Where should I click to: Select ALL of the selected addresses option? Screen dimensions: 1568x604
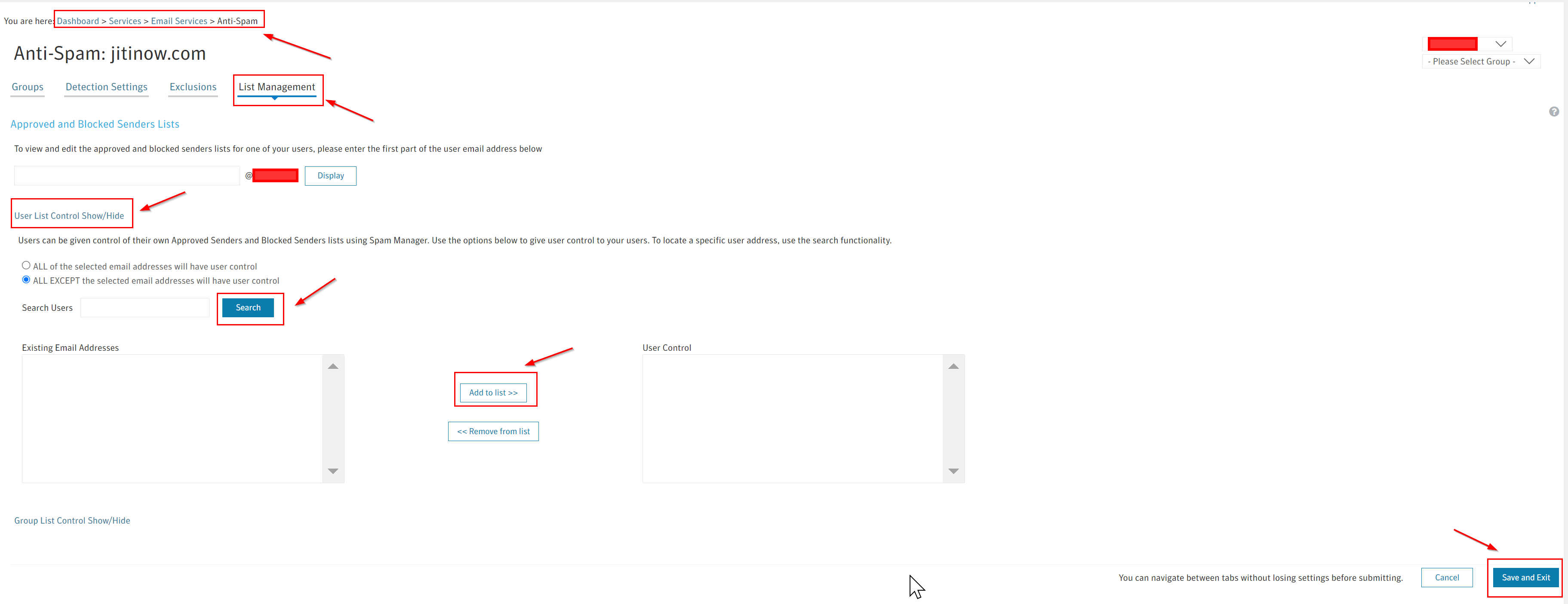pyautogui.click(x=26, y=266)
